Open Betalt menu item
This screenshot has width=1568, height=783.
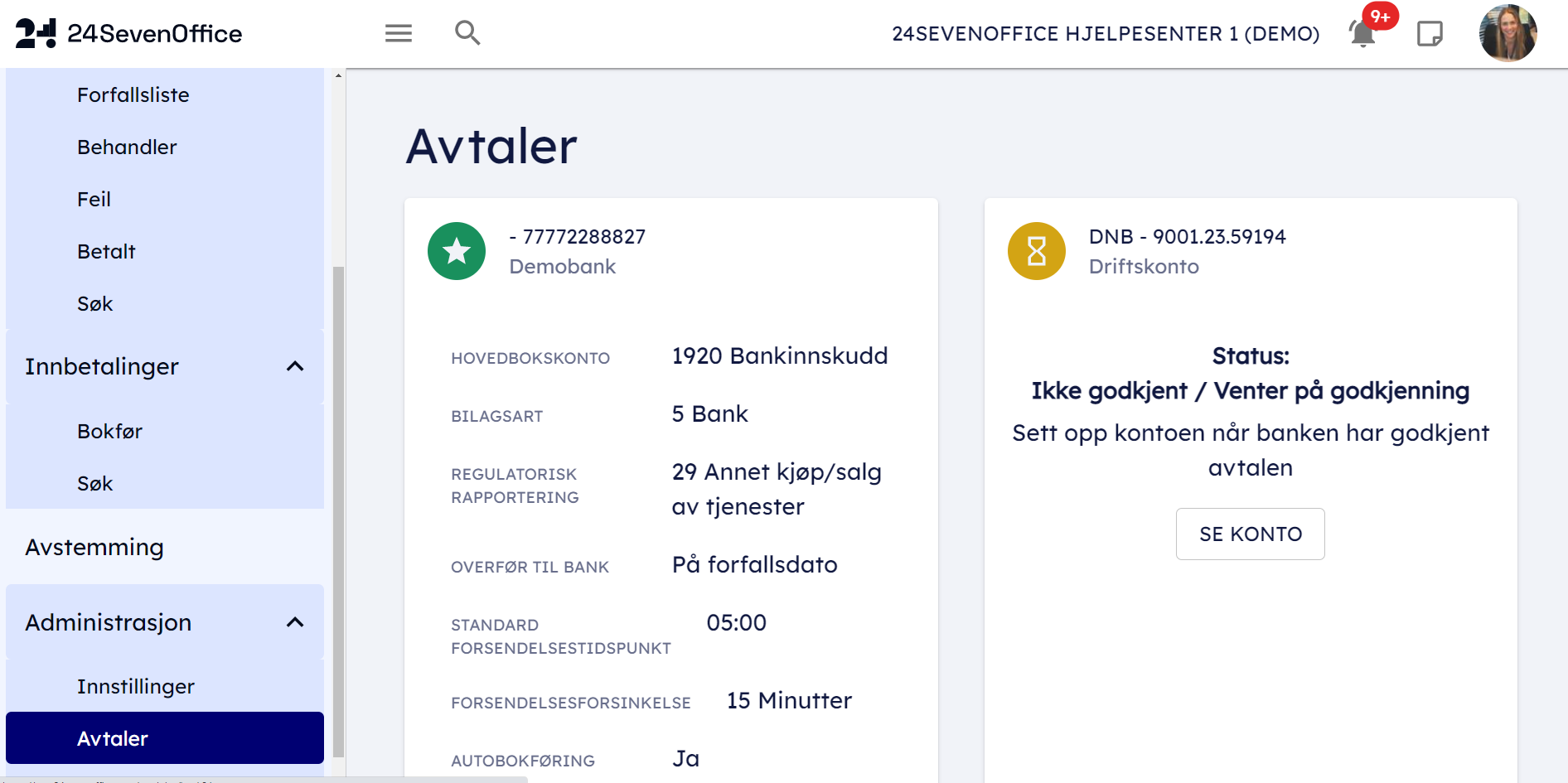coord(106,252)
